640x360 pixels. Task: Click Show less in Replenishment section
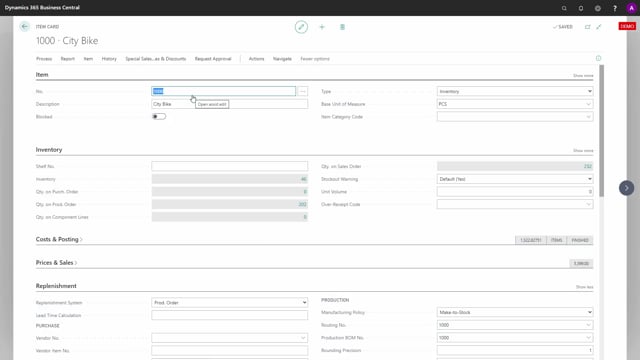point(584,287)
